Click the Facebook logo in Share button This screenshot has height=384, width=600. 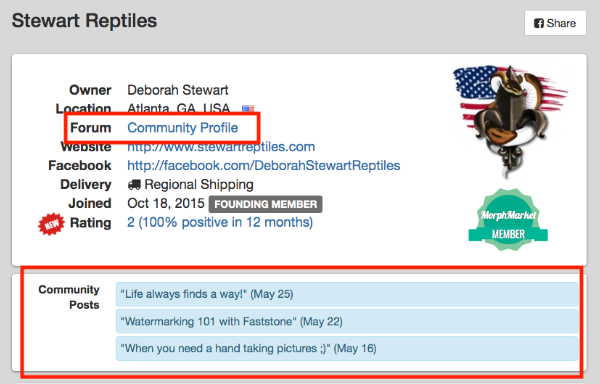coord(539,24)
